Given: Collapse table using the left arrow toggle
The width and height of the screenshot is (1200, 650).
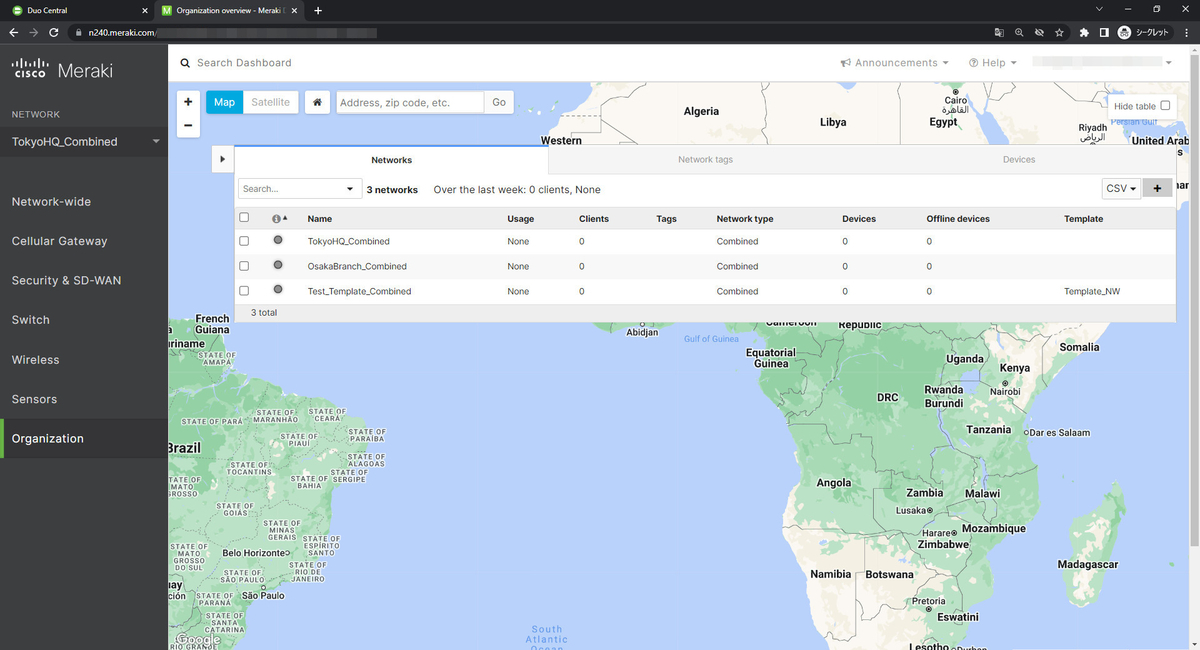Looking at the screenshot, I should click(x=222, y=159).
